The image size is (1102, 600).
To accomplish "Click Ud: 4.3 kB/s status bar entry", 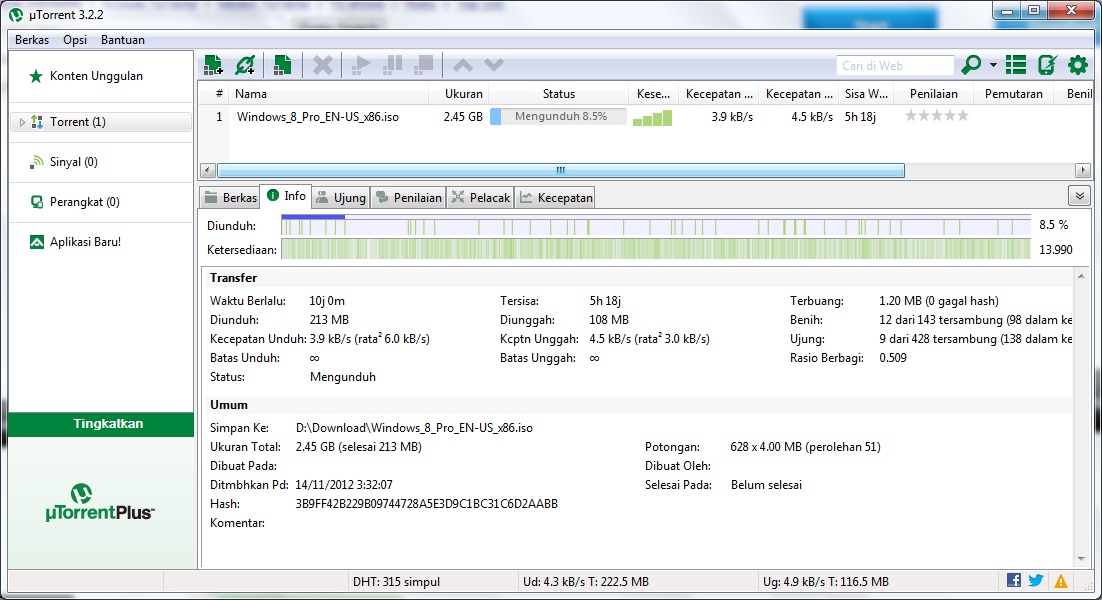I will pyautogui.click(x=585, y=582).
